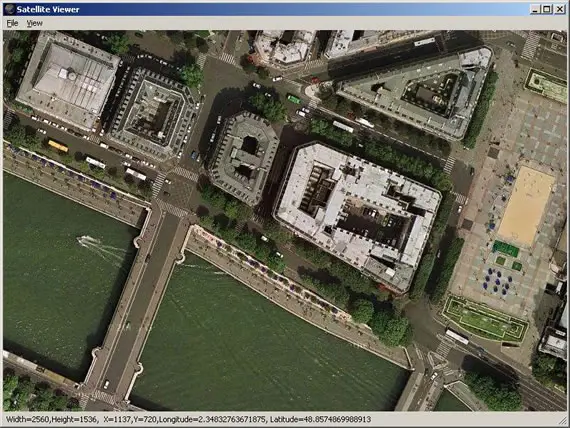Select the large flat-roofed theatre building top-left

click(x=68, y=82)
